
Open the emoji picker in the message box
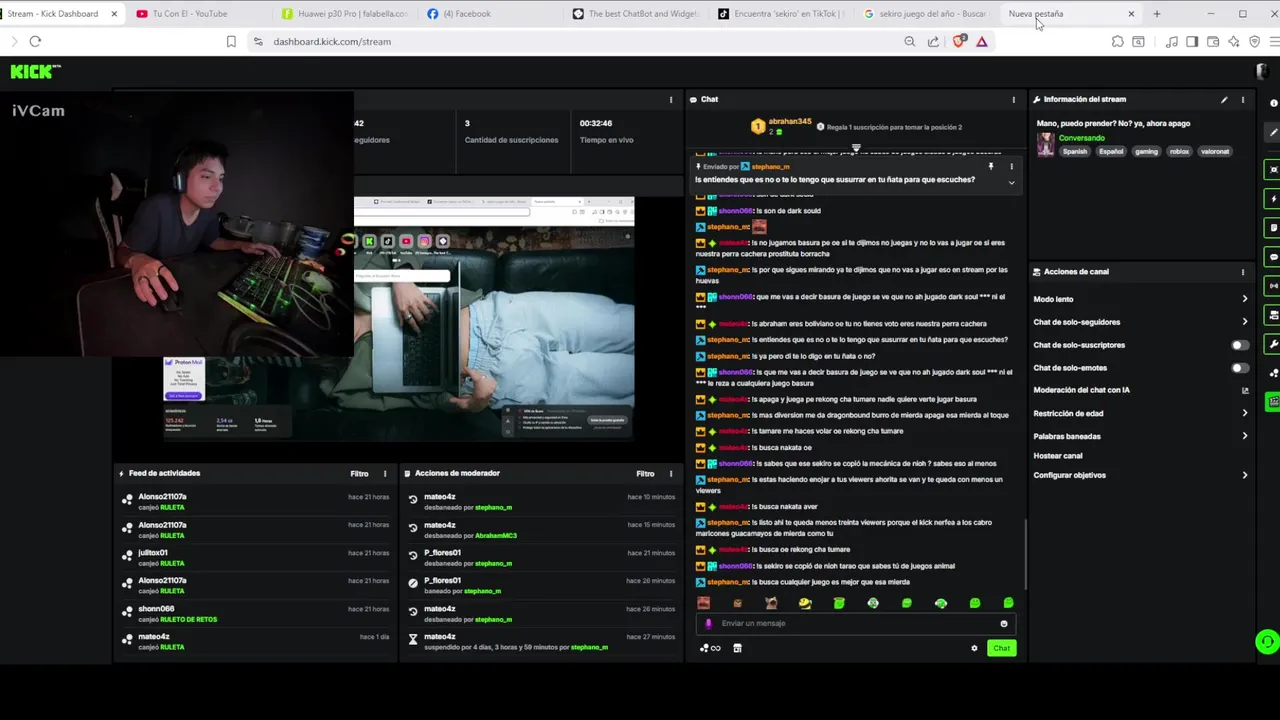point(1004,623)
